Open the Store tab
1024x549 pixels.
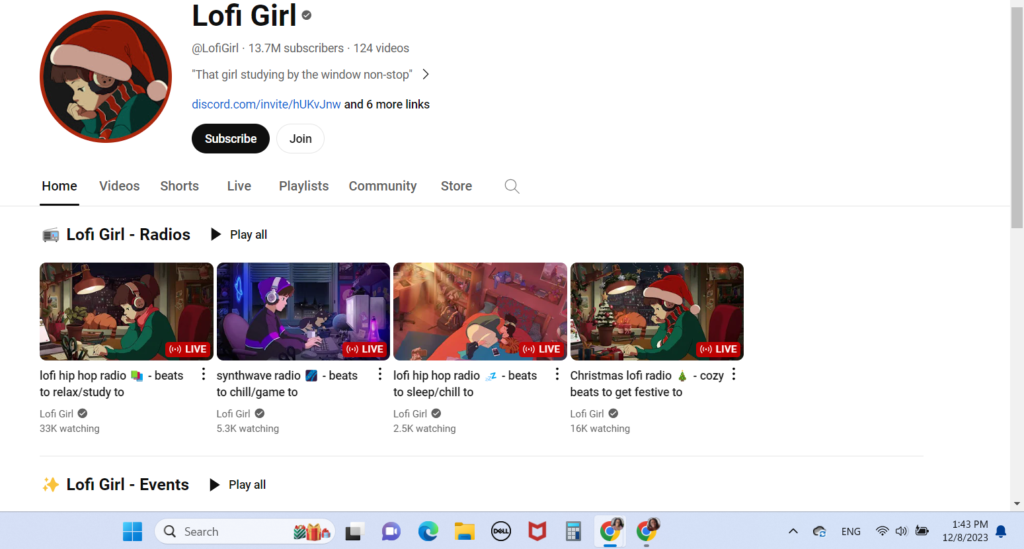click(456, 186)
